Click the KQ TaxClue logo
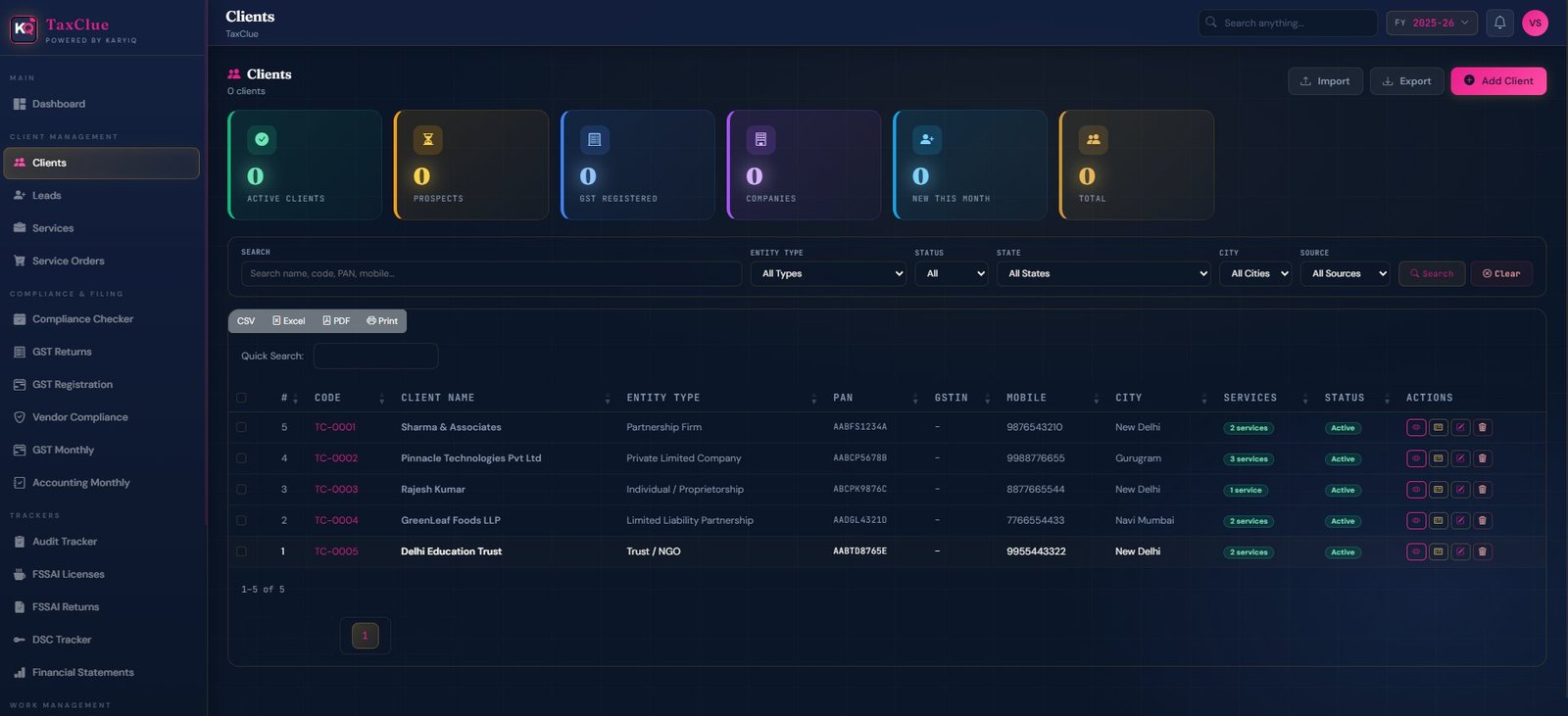This screenshot has height=716, width=1568. coord(24,29)
